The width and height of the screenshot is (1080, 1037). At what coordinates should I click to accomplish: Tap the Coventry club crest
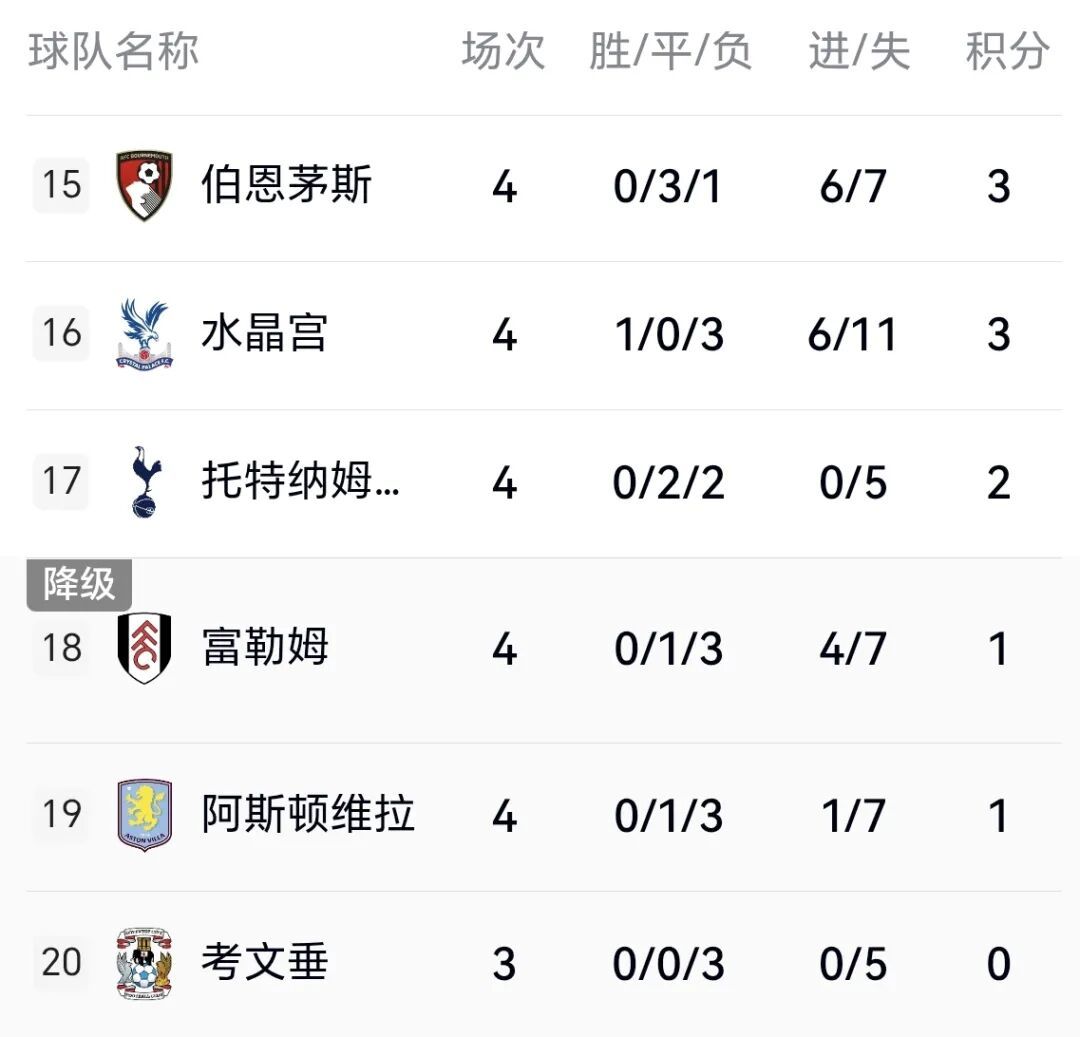coord(144,963)
